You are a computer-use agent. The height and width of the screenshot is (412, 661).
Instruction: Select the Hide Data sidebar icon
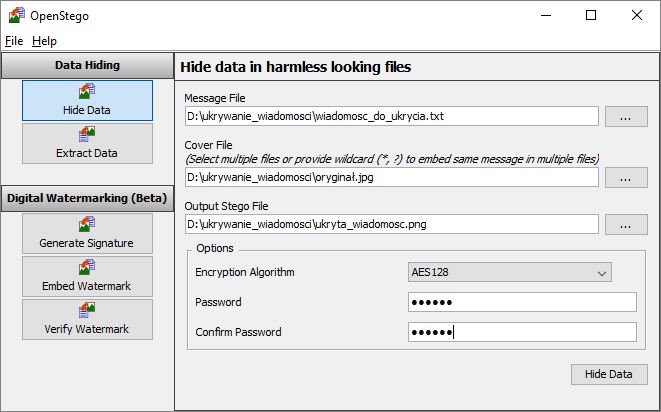(x=87, y=93)
